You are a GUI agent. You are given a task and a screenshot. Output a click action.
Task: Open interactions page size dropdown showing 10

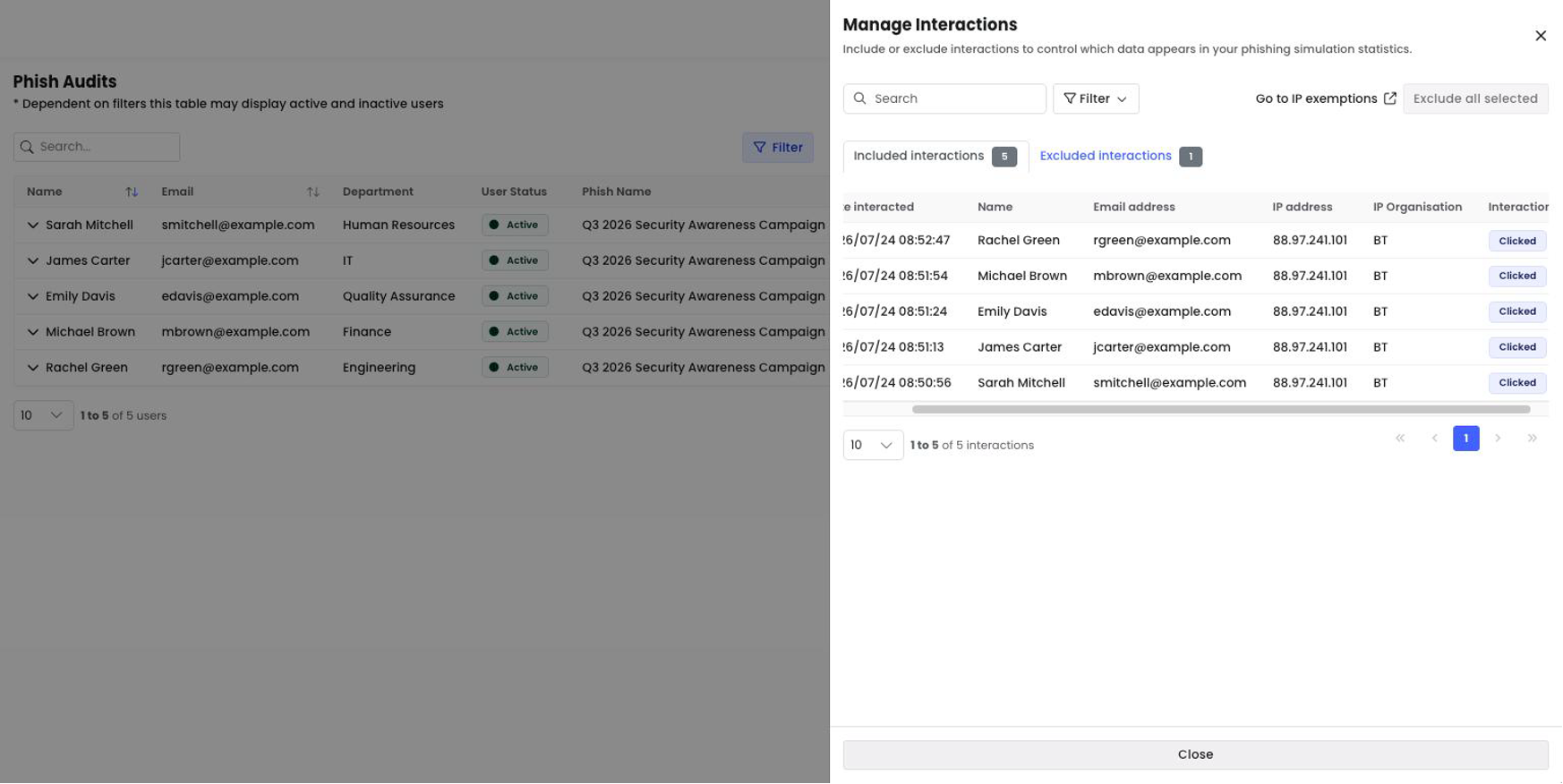(x=873, y=445)
